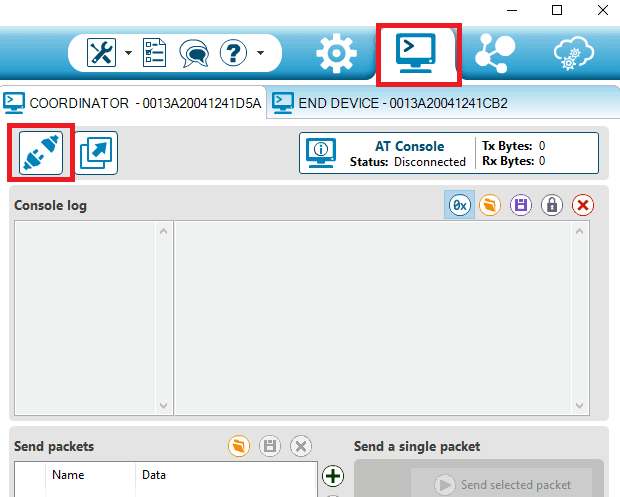Open the serial connection with the radio module
The height and width of the screenshot is (497, 620).
tap(41, 153)
